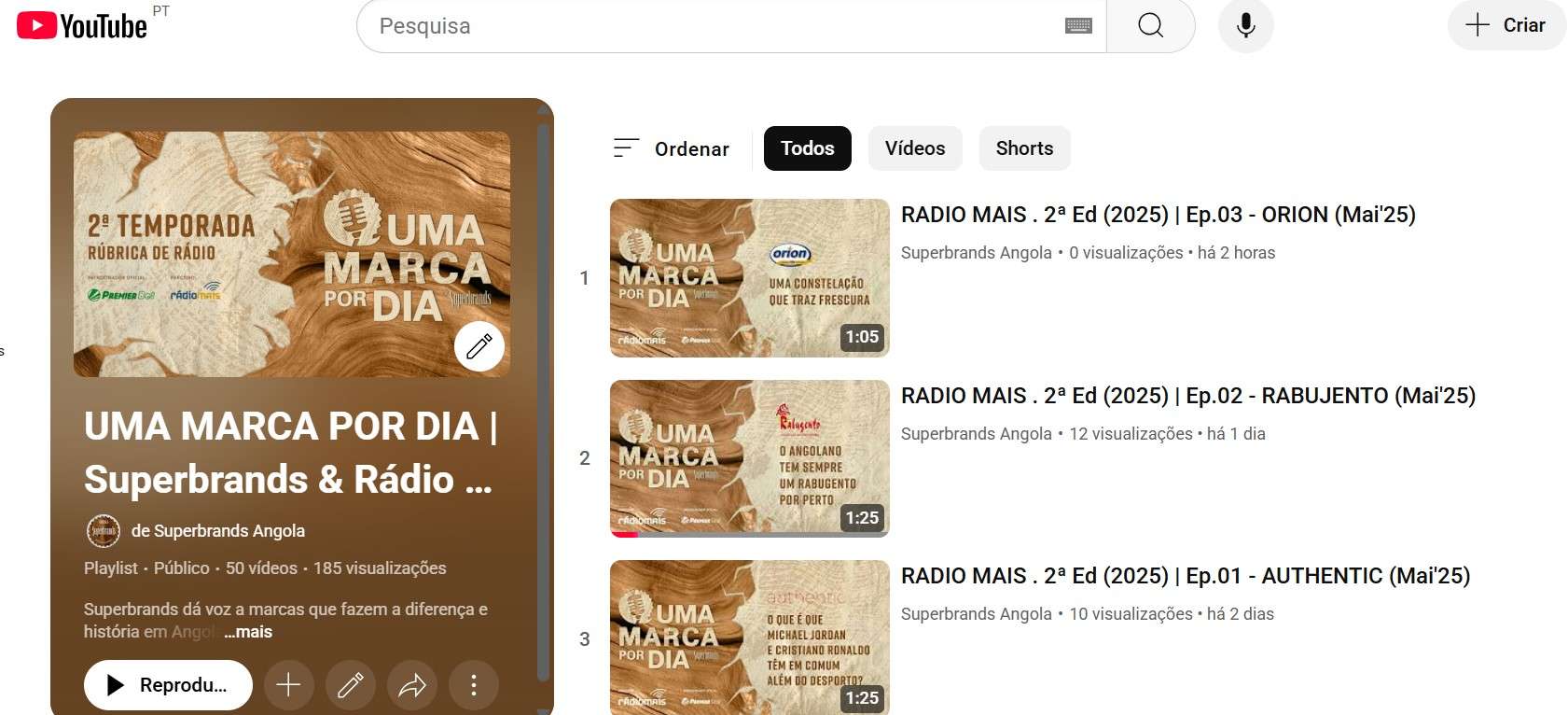Edit playlist with the pencil button
This screenshot has width=1568, height=715.
350,685
